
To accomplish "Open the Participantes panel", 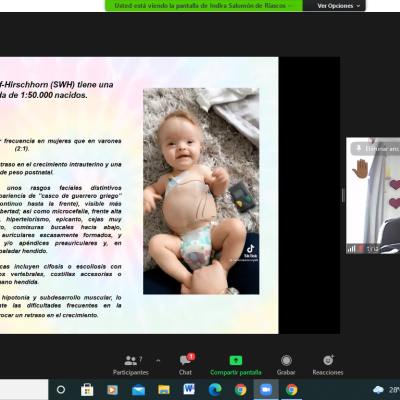I will [x=131, y=365].
